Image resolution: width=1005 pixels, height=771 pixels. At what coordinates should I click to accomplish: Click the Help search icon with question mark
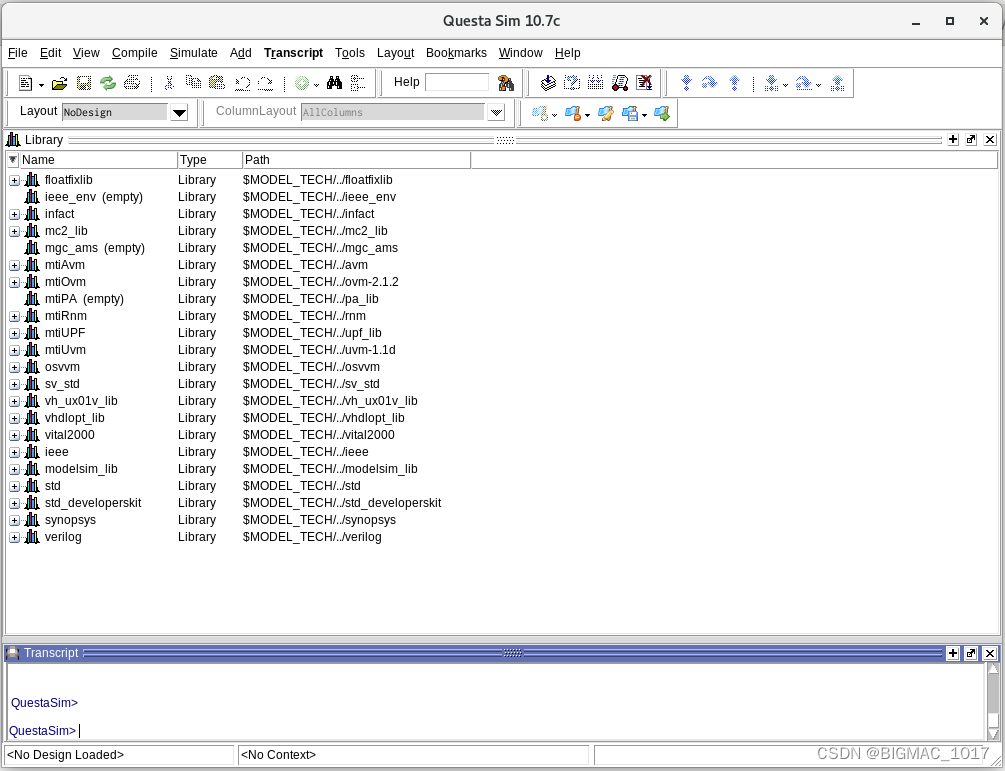(x=506, y=83)
